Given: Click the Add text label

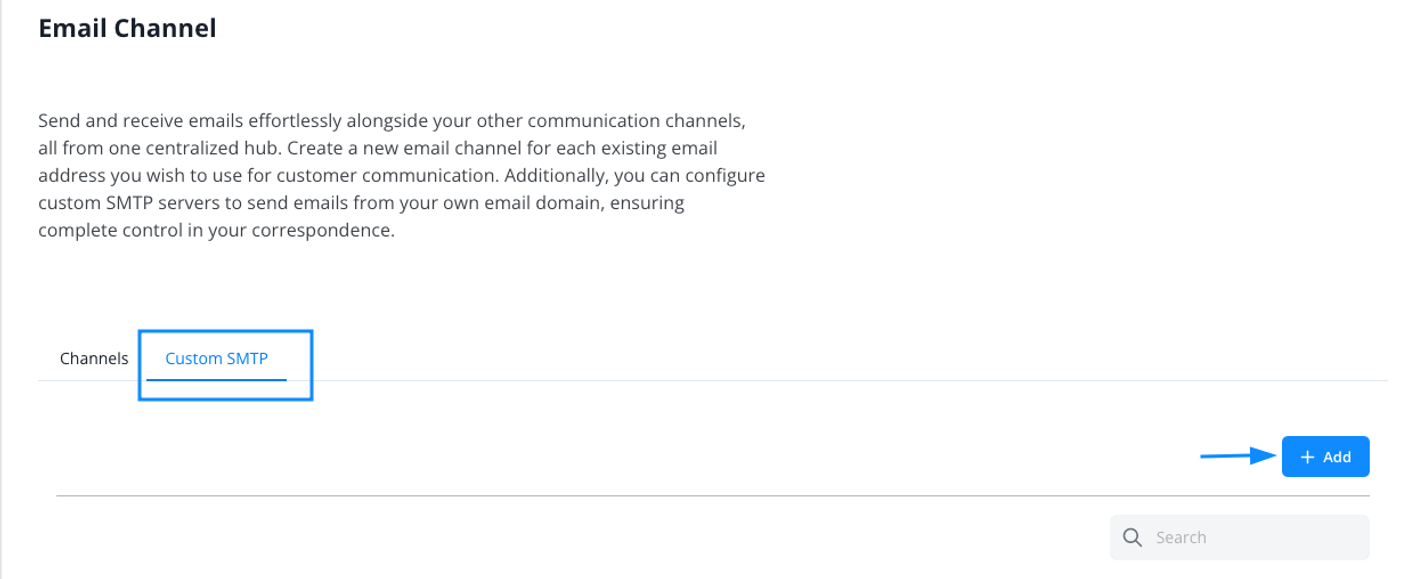Looking at the screenshot, I should coord(1337,457).
